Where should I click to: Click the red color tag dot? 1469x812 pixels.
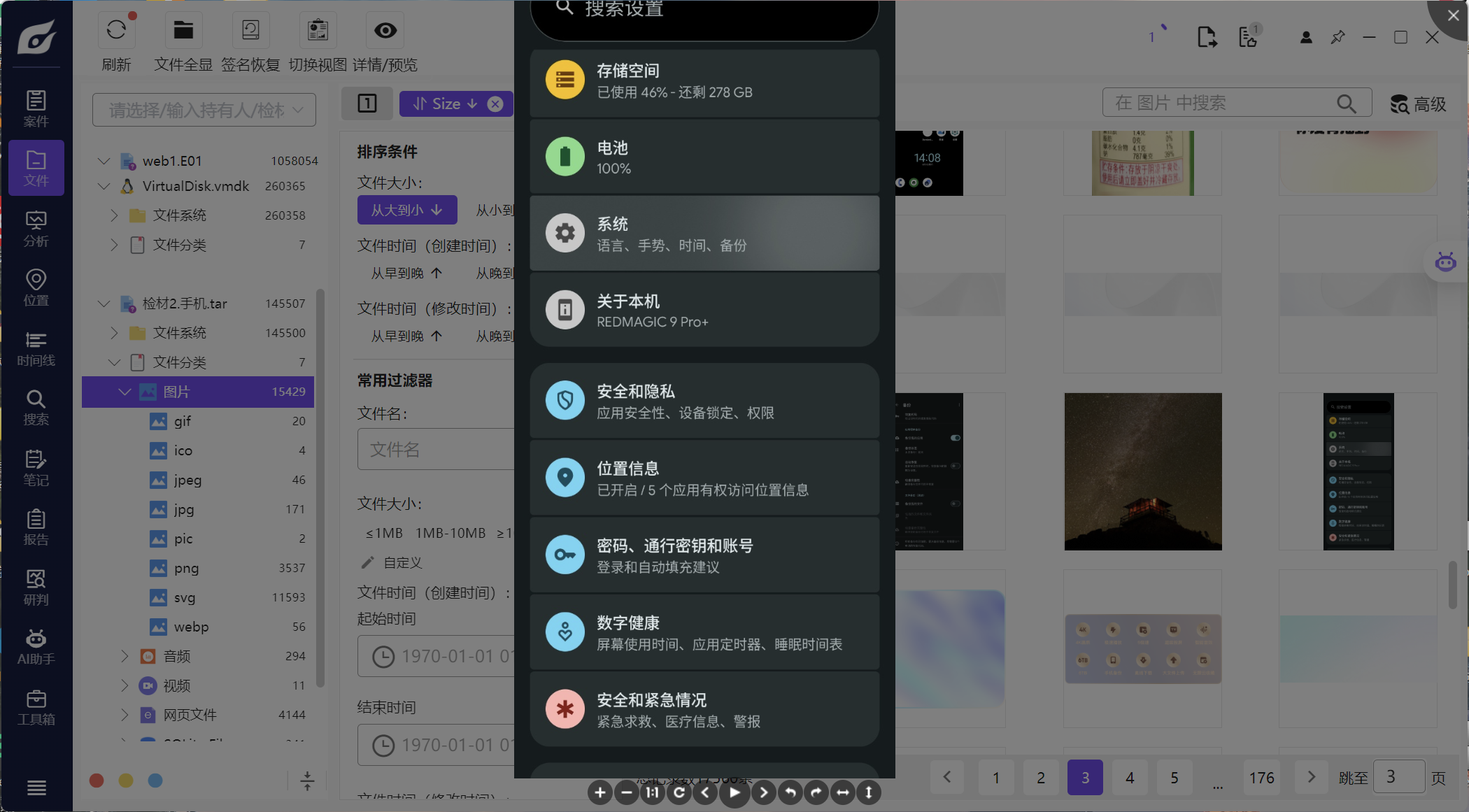97,781
